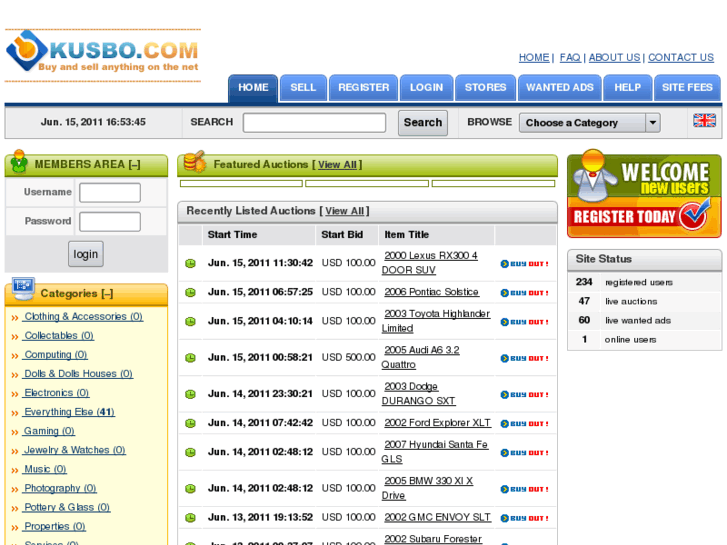Open Jewelry & Watches category
The image size is (727, 545).
click(x=75, y=450)
